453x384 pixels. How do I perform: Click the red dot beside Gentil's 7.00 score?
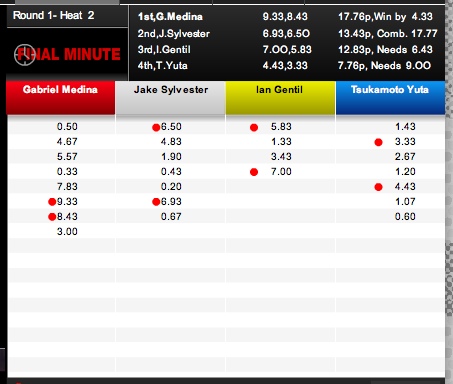[x=254, y=172]
